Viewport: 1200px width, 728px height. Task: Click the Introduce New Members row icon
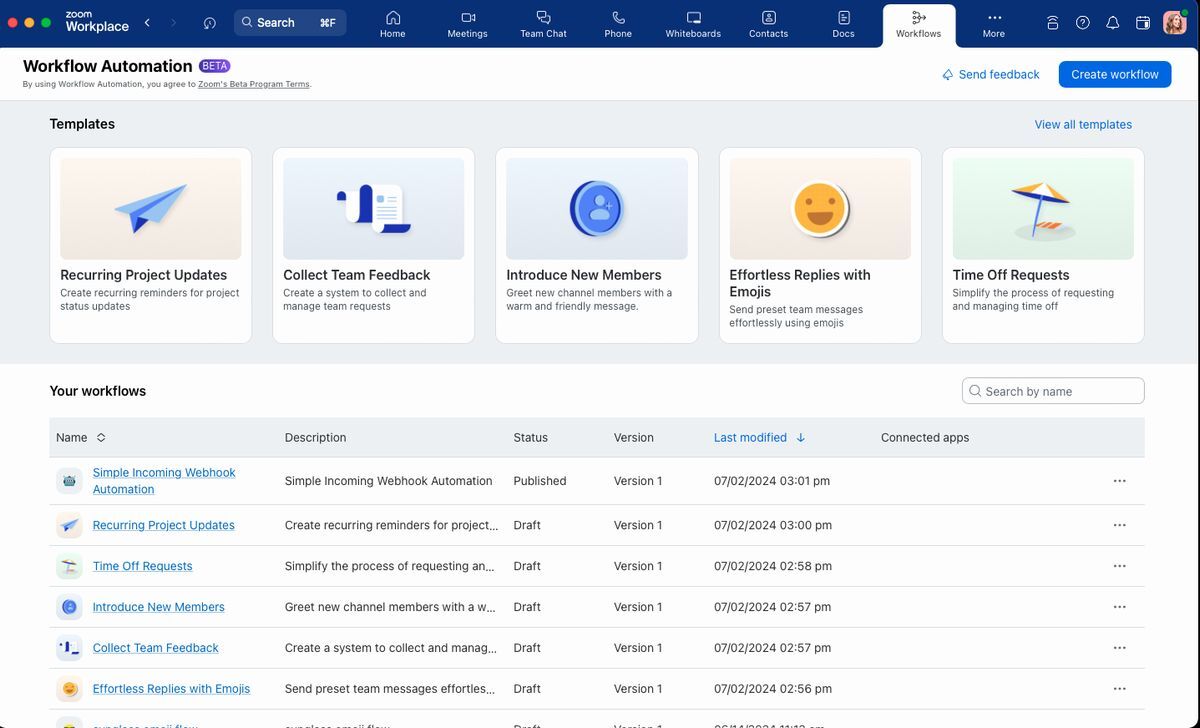pos(69,607)
